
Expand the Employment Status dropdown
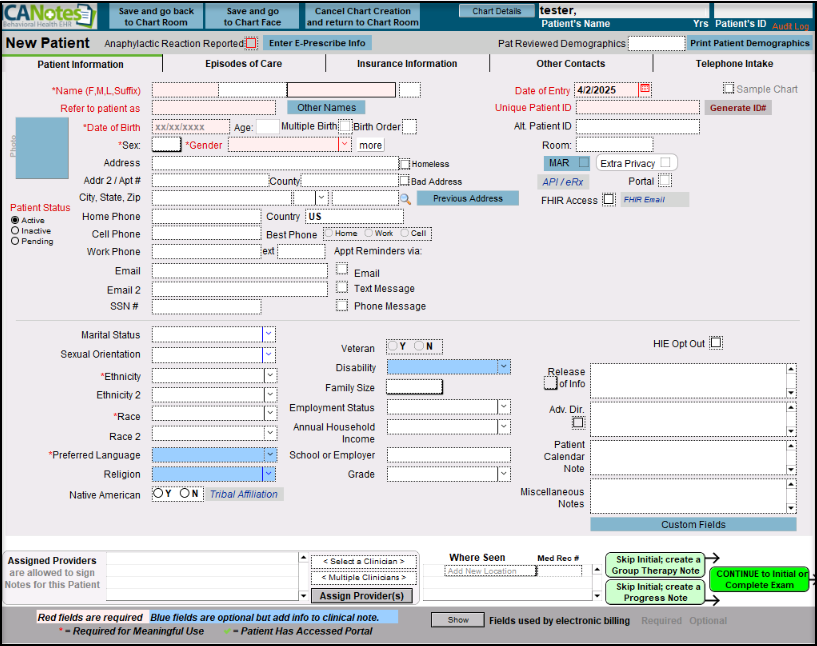pyautogui.click(x=504, y=407)
